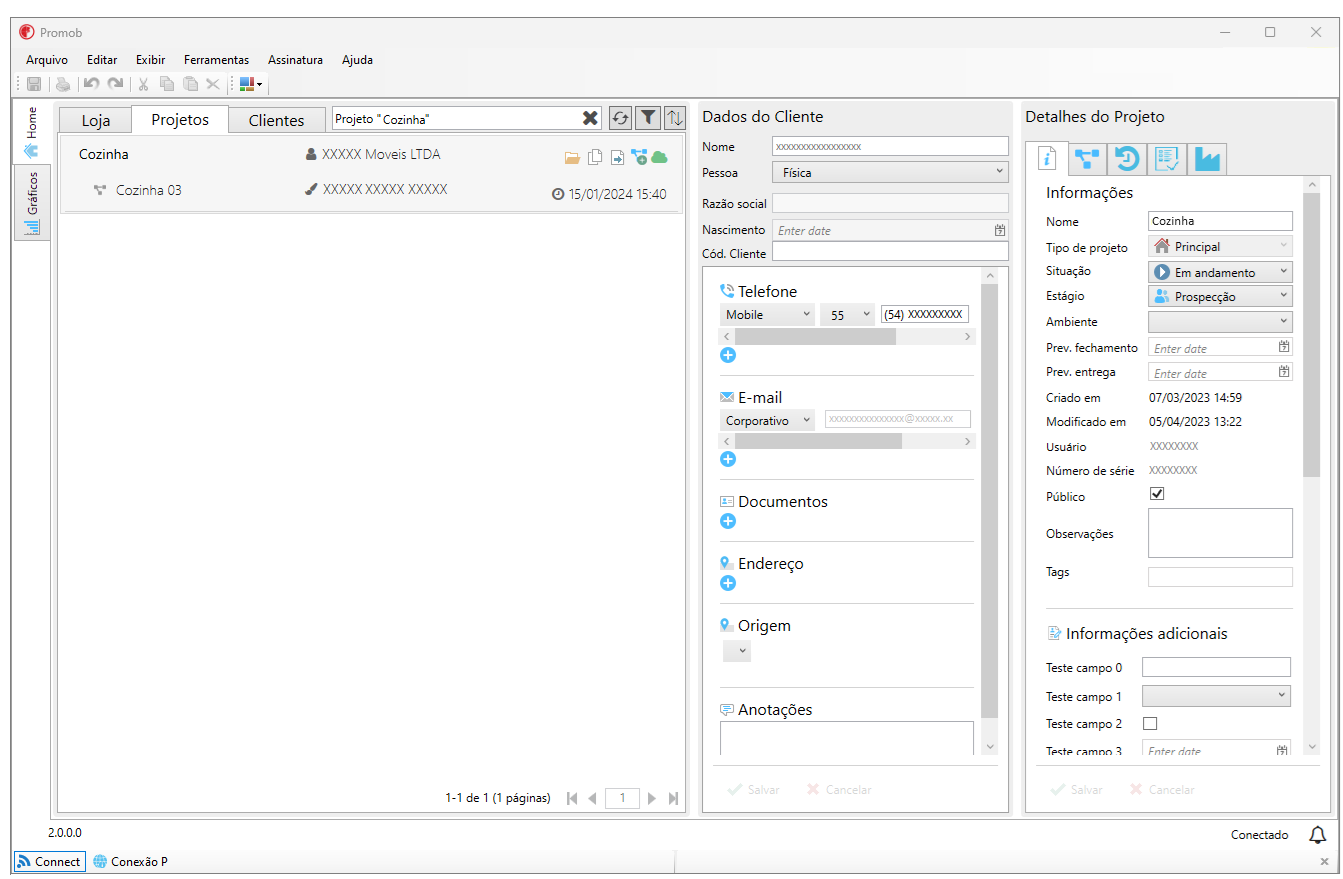Click the print icon in the toolbar
Viewport: 1343px width, 879px height.
[63, 85]
